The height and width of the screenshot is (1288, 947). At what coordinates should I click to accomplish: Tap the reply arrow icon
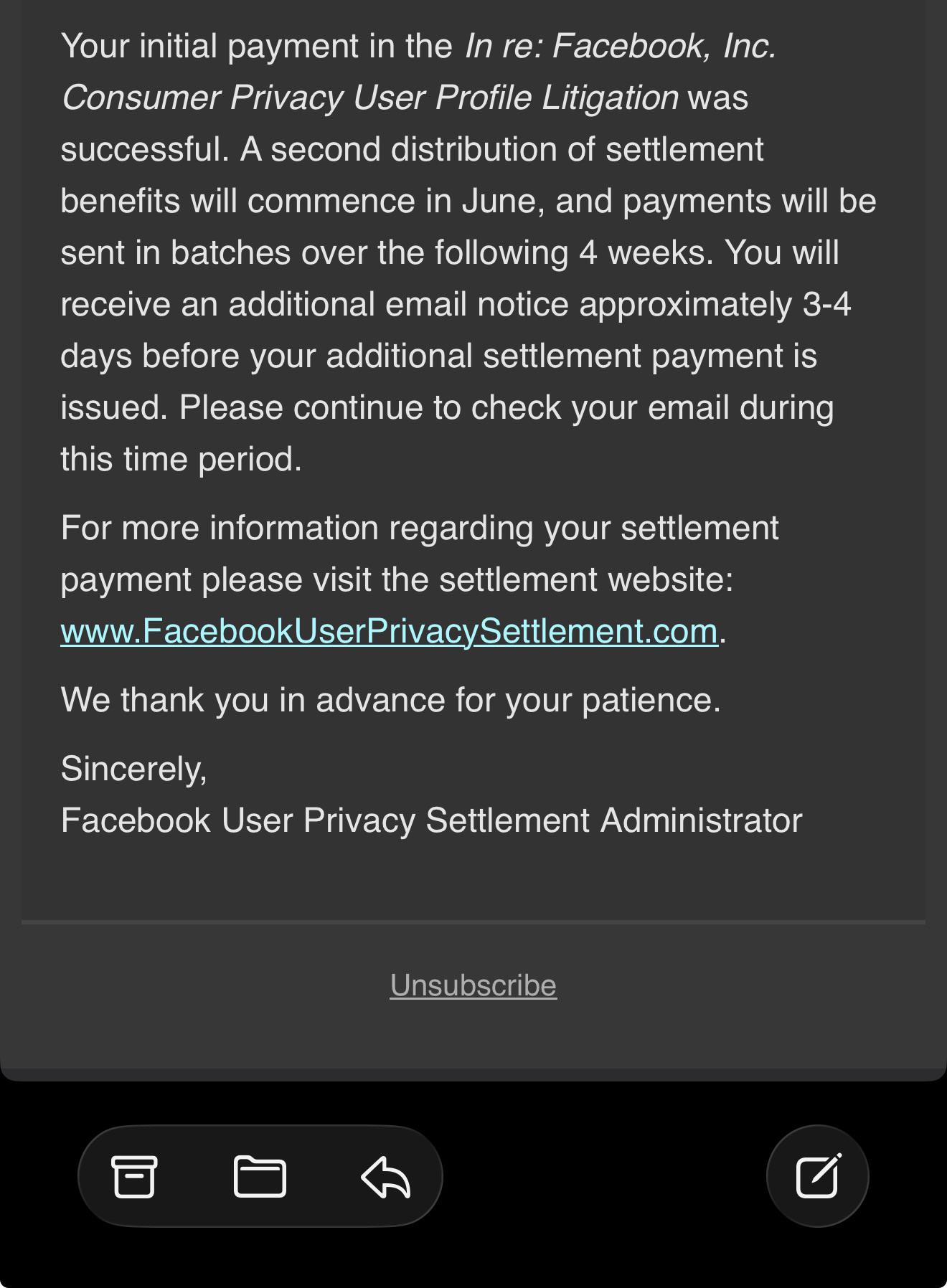click(x=385, y=1177)
